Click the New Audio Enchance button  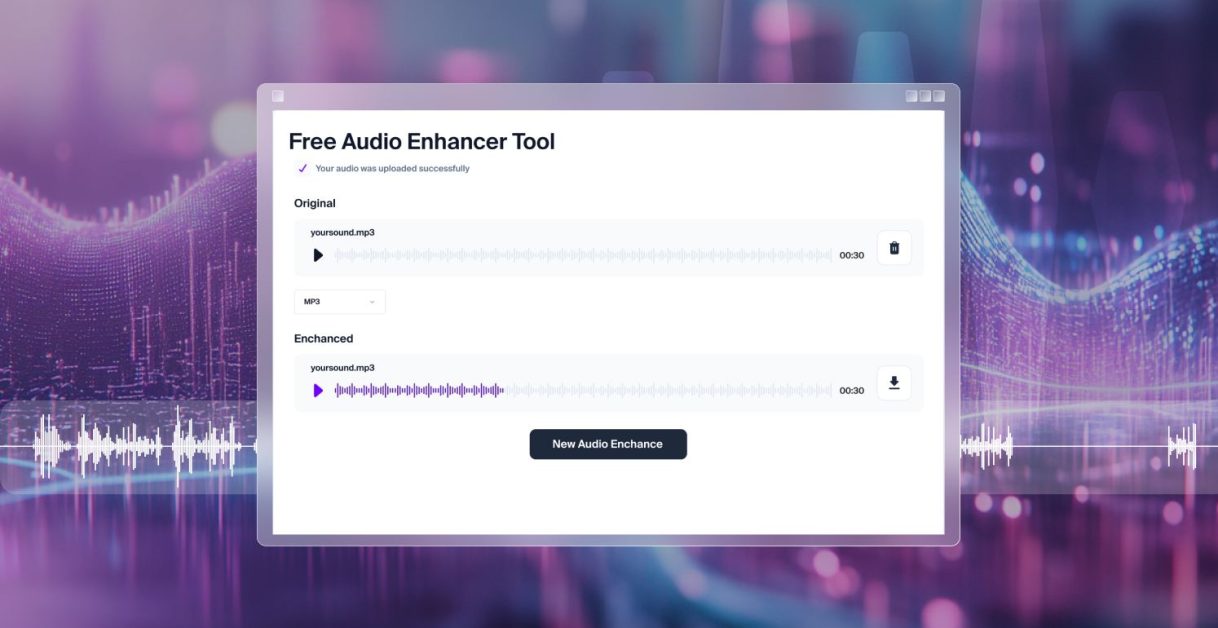tap(608, 444)
